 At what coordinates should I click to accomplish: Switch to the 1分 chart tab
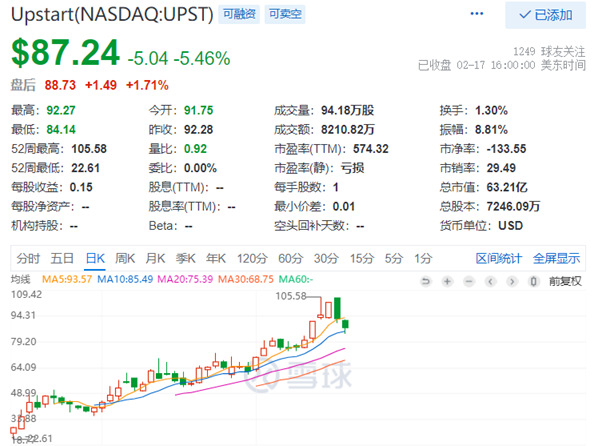pos(423,258)
